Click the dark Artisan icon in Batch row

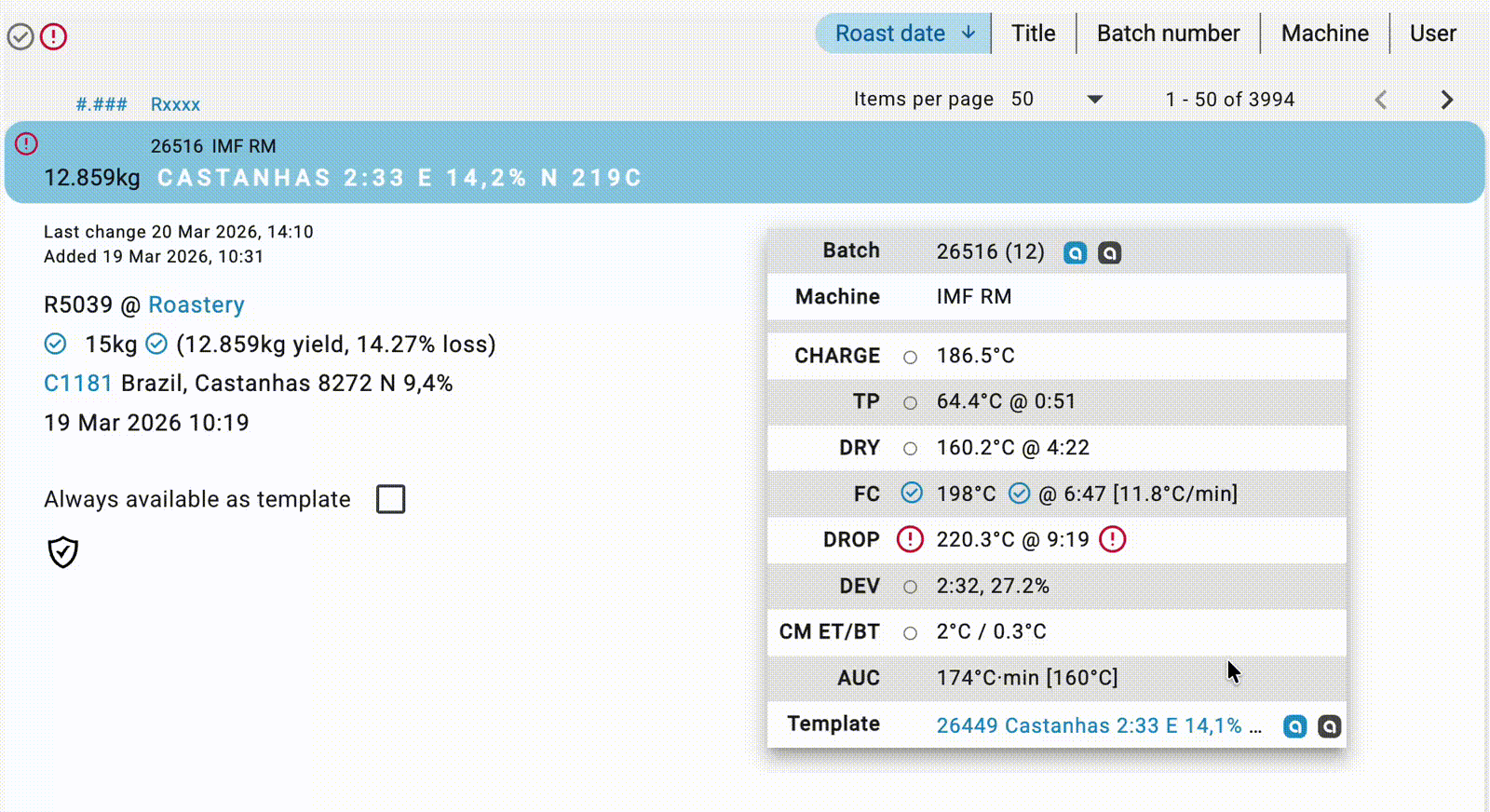1109,252
